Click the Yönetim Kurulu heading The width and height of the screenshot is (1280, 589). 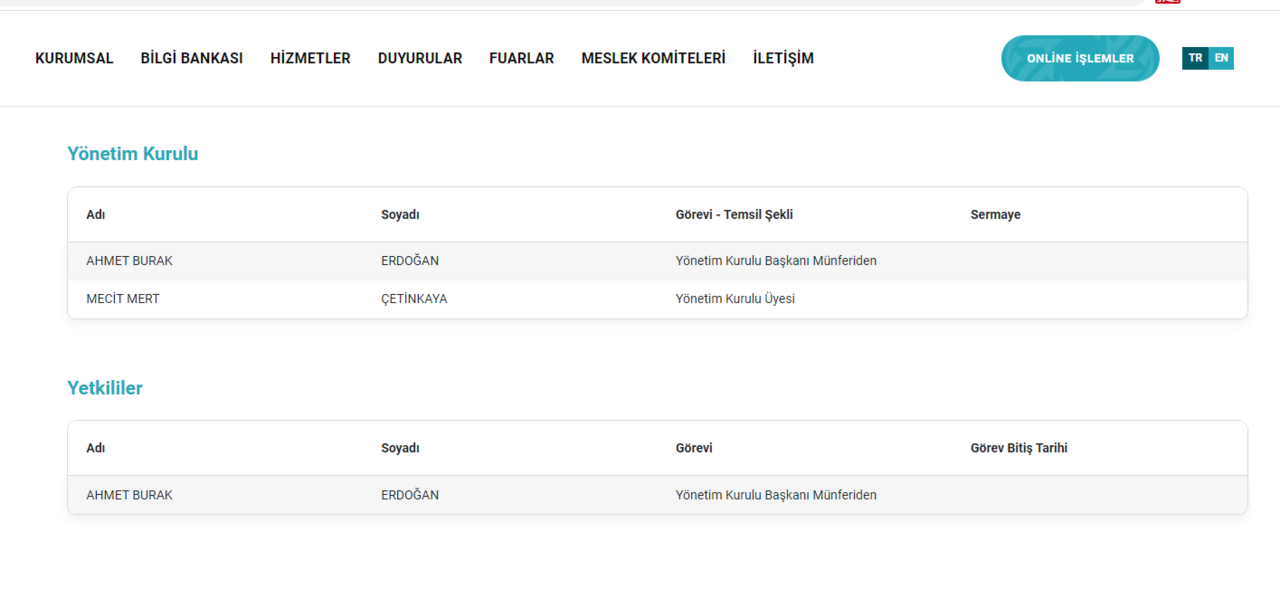click(x=132, y=153)
